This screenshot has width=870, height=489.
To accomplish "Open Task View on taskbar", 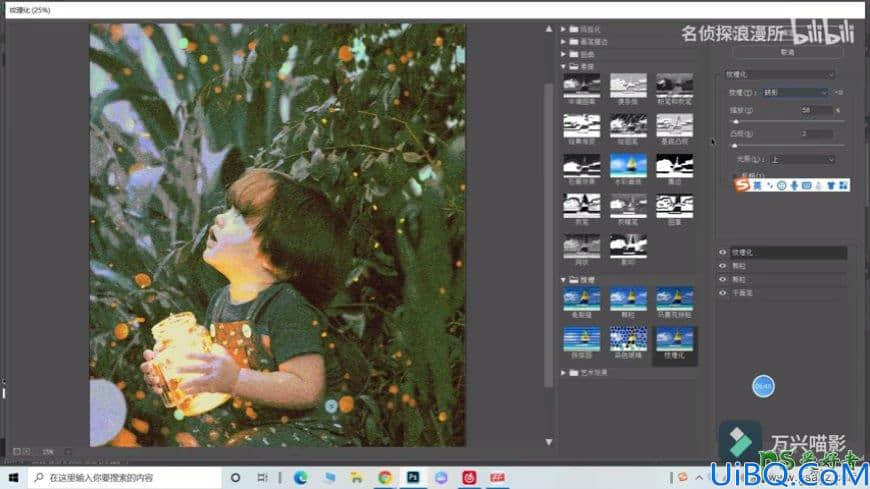I will pos(262,477).
